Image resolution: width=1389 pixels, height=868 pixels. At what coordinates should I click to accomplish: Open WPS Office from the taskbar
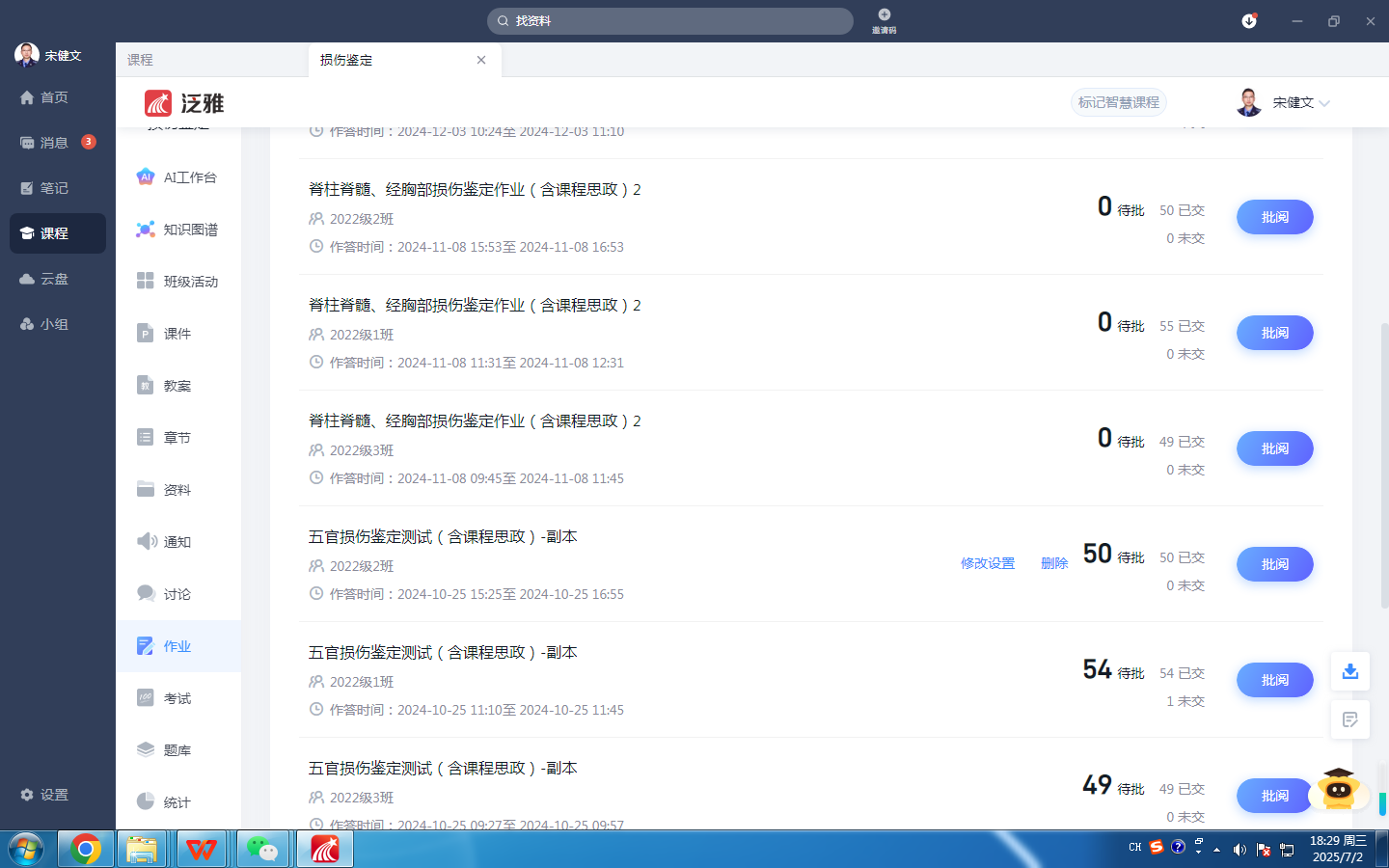point(202,850)
